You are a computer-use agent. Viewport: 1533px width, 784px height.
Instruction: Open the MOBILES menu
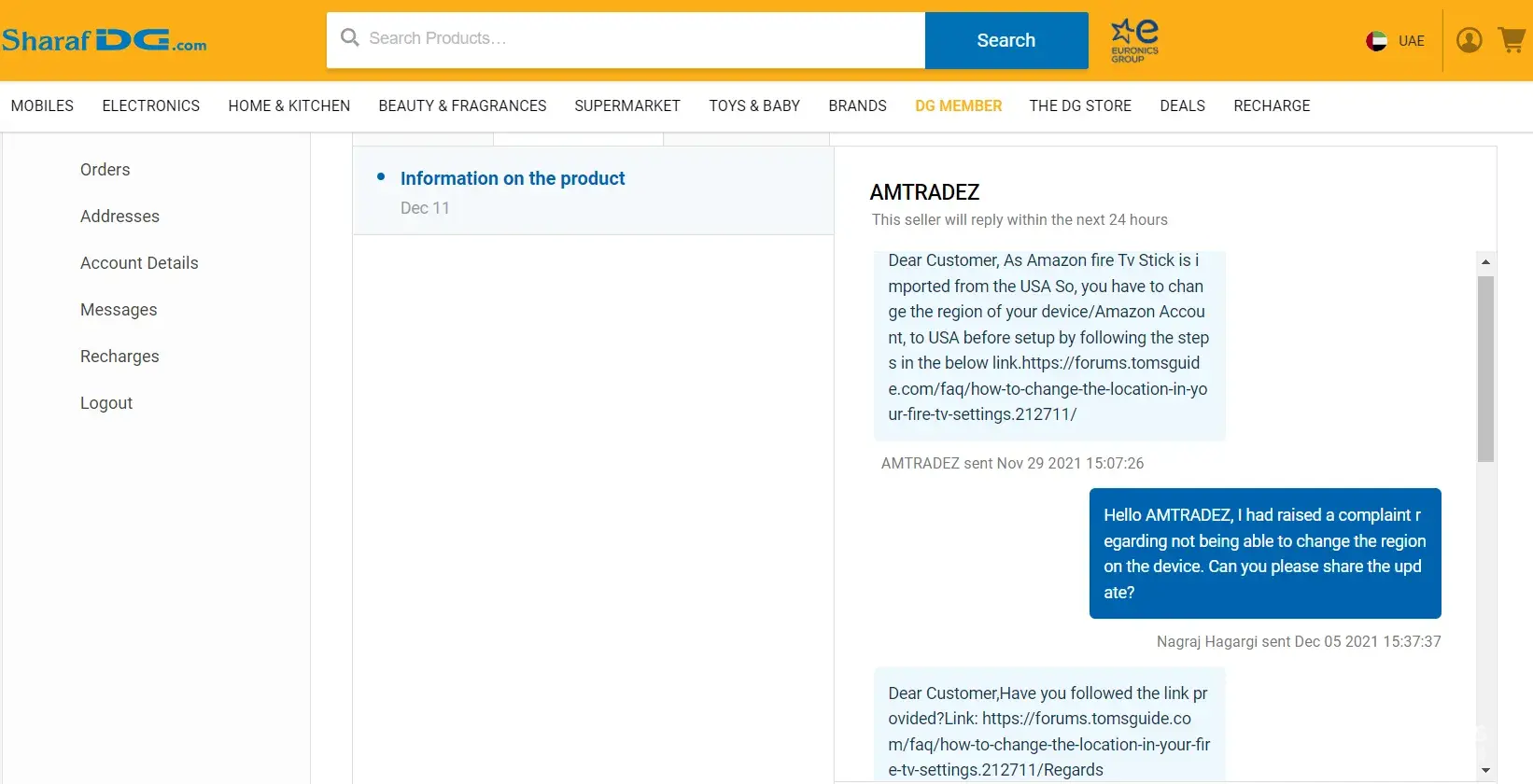point(42,106)
